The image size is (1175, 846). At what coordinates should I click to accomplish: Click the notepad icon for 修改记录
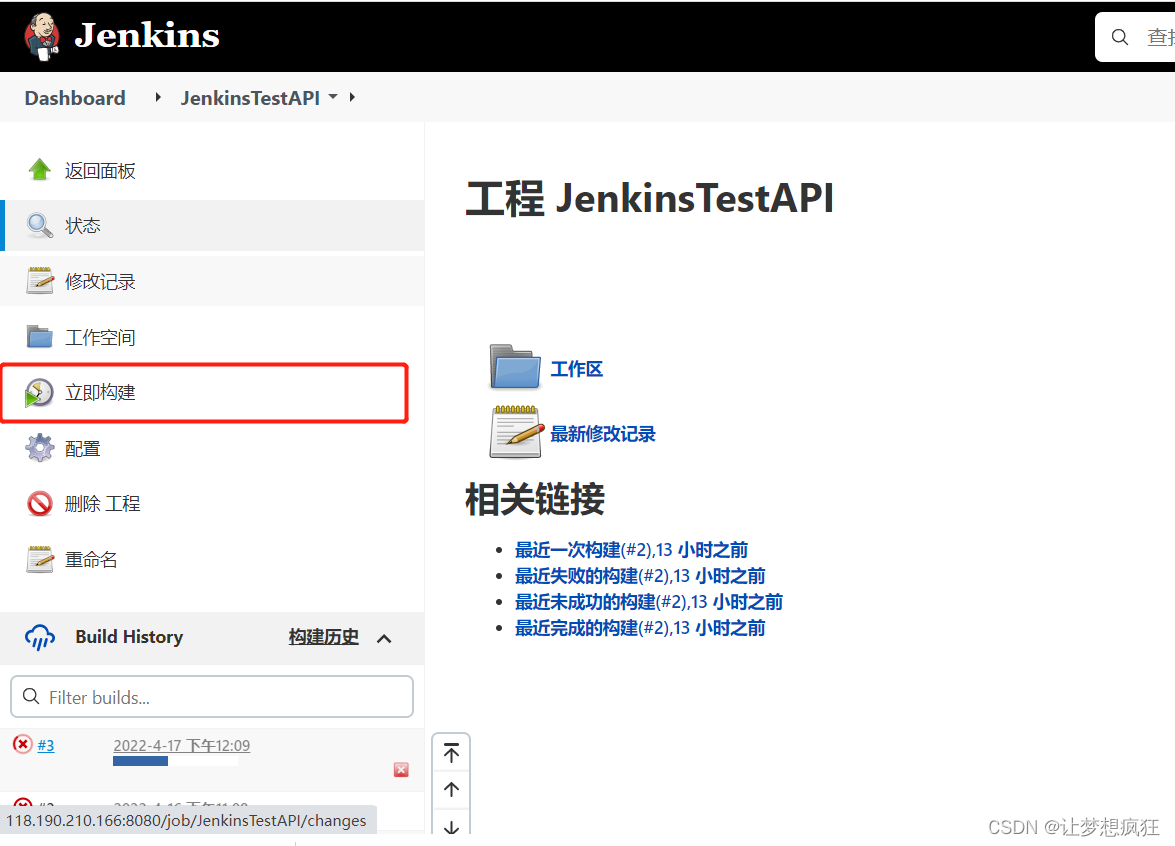[40, 281]
